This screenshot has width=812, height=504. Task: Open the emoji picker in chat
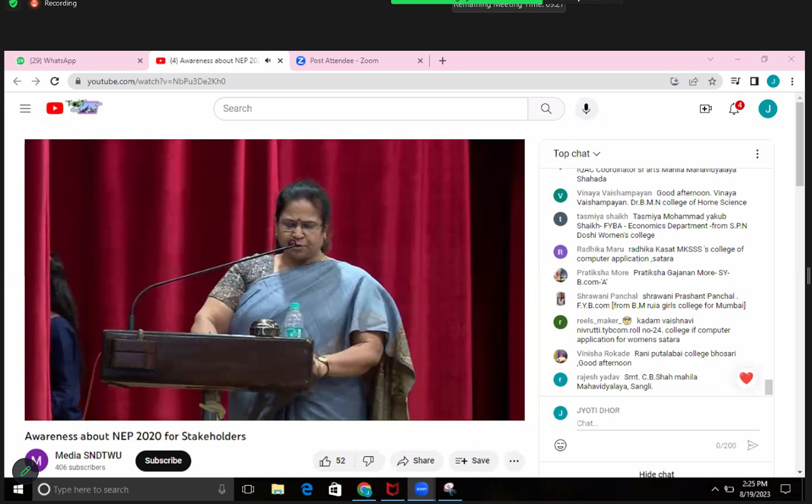click(x=560, y=445)
